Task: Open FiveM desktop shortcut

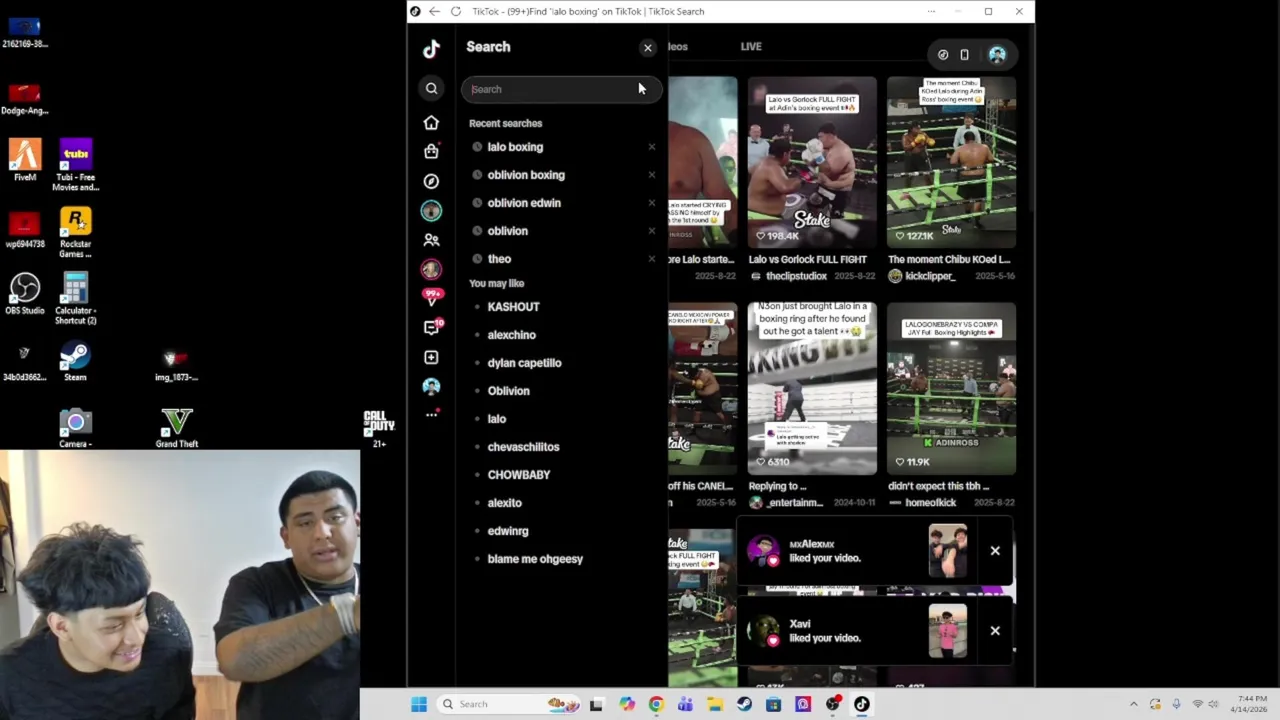Action: 25,160
